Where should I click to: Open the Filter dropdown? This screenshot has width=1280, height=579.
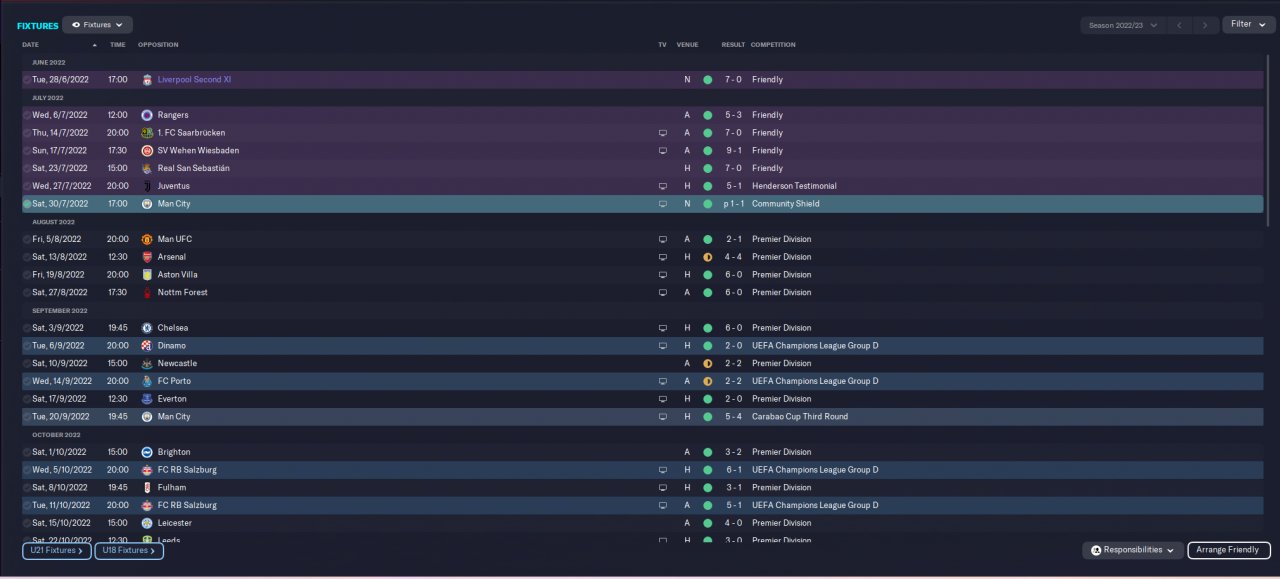click(1248, 24)
